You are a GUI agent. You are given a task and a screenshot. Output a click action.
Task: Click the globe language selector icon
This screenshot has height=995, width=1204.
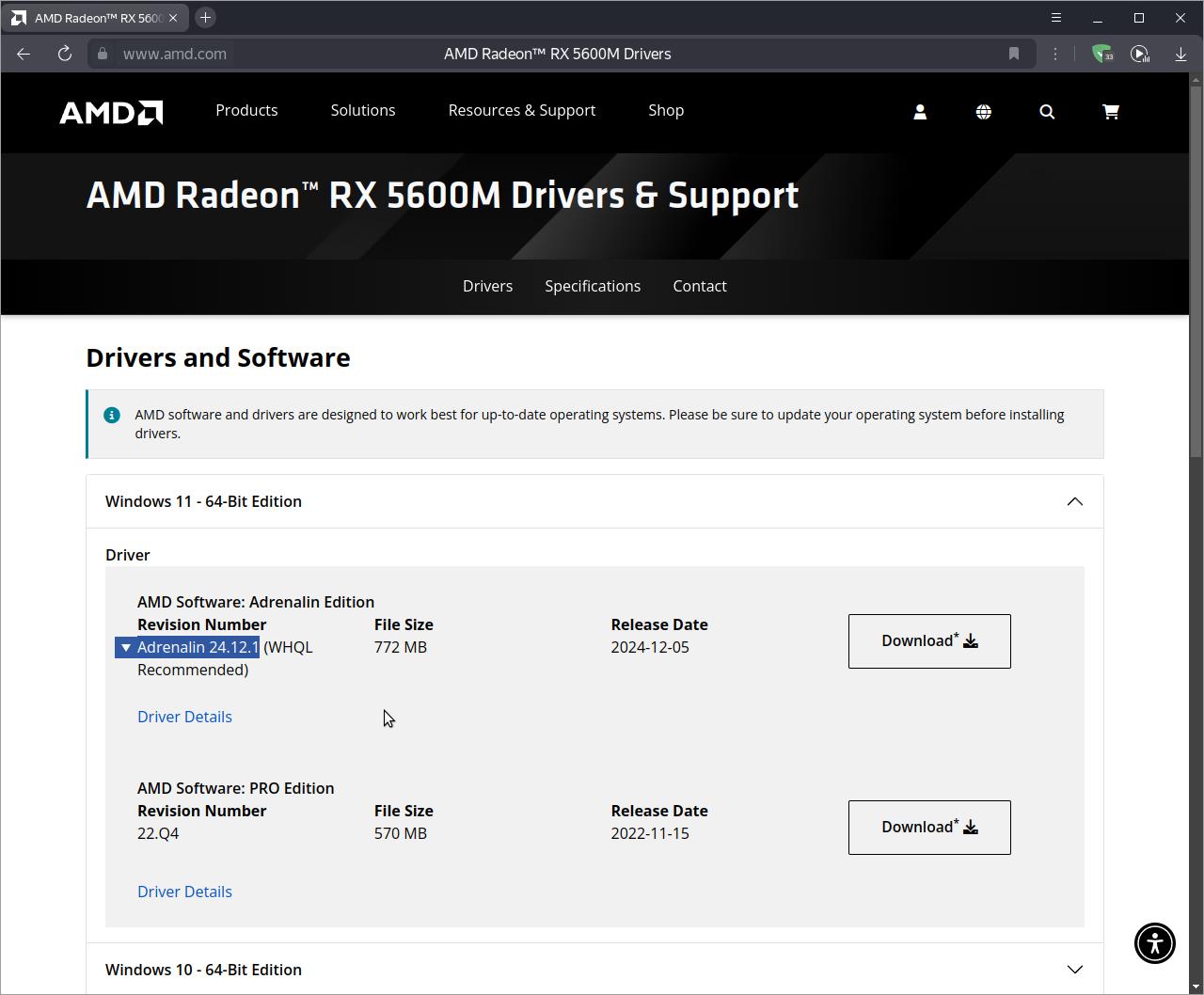983,112
